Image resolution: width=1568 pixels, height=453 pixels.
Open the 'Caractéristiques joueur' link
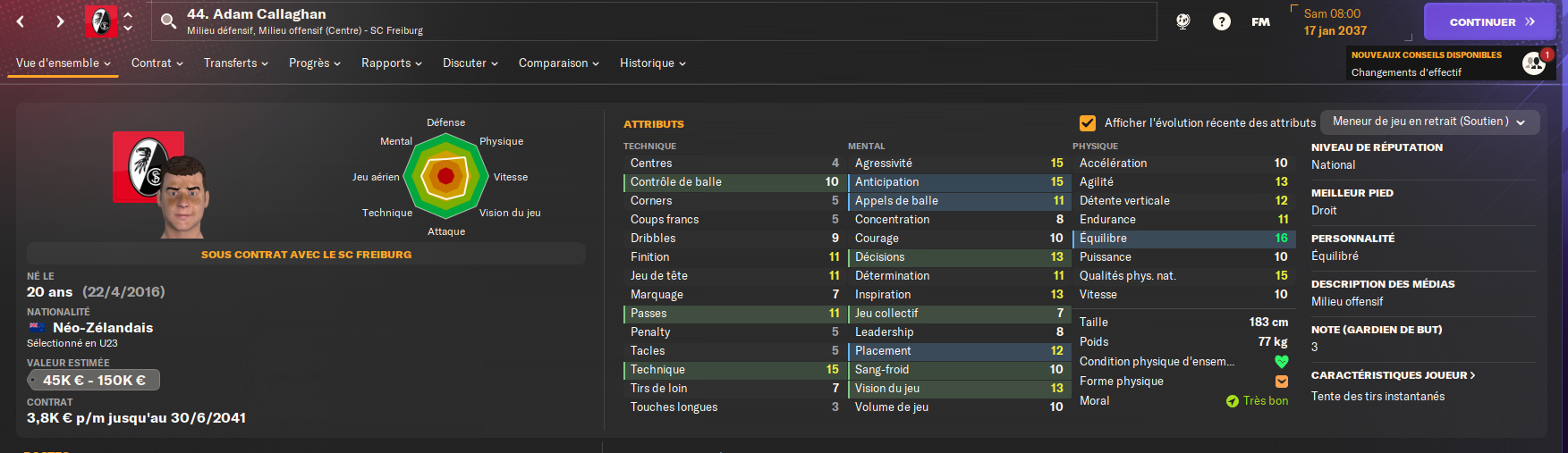(1393, 375)
